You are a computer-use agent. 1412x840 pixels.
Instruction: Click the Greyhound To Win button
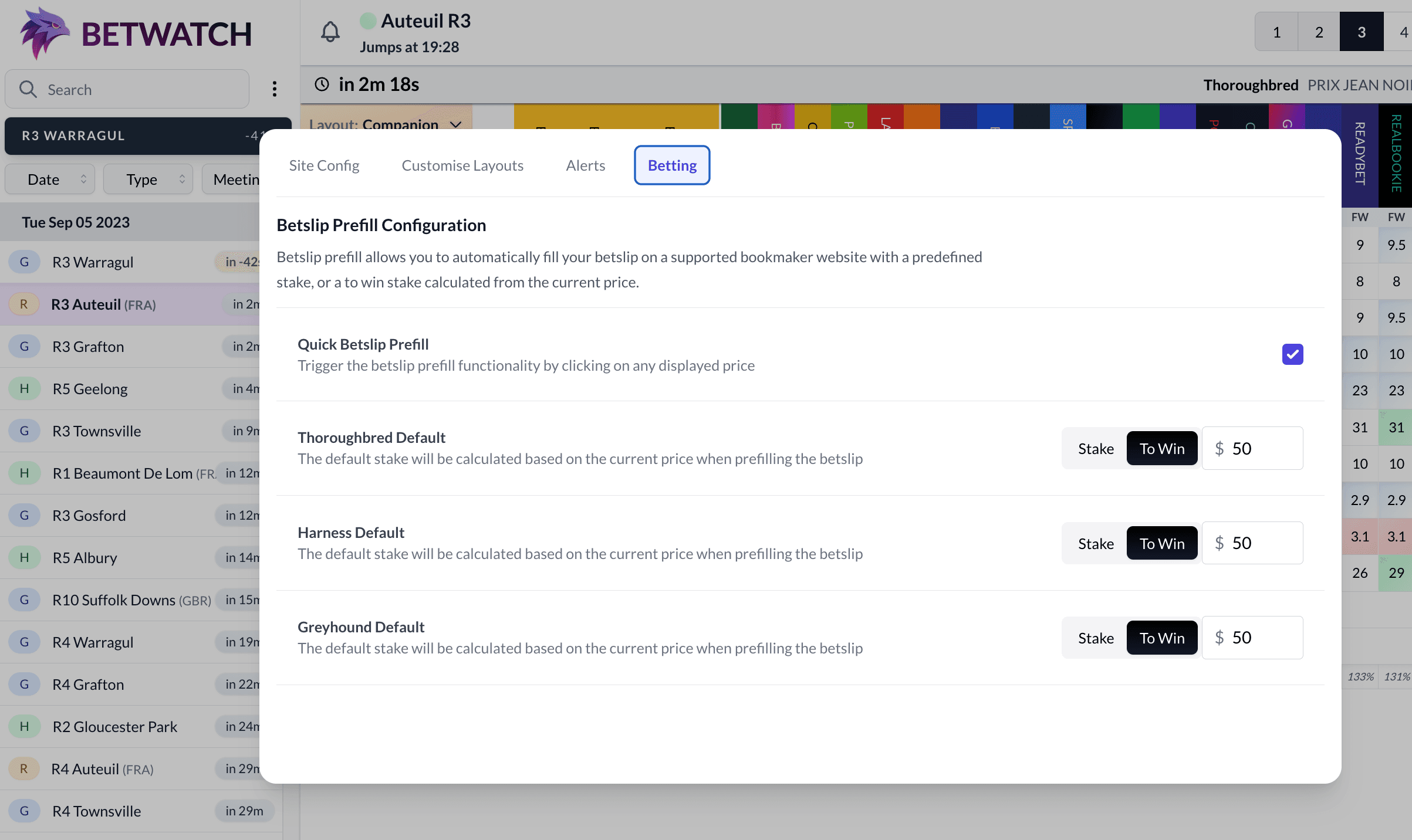1162,637
